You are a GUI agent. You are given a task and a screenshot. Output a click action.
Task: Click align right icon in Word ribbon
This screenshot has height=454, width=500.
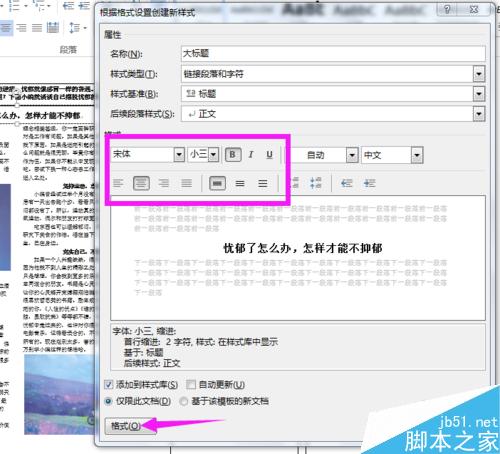click(21, 27)
